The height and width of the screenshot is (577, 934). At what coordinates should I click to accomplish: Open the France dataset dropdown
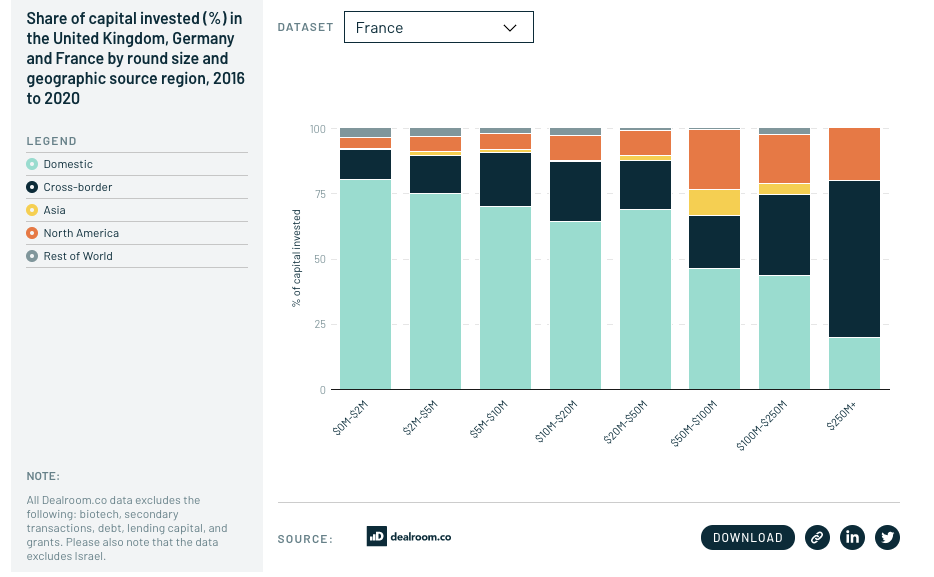click(438, 28)
